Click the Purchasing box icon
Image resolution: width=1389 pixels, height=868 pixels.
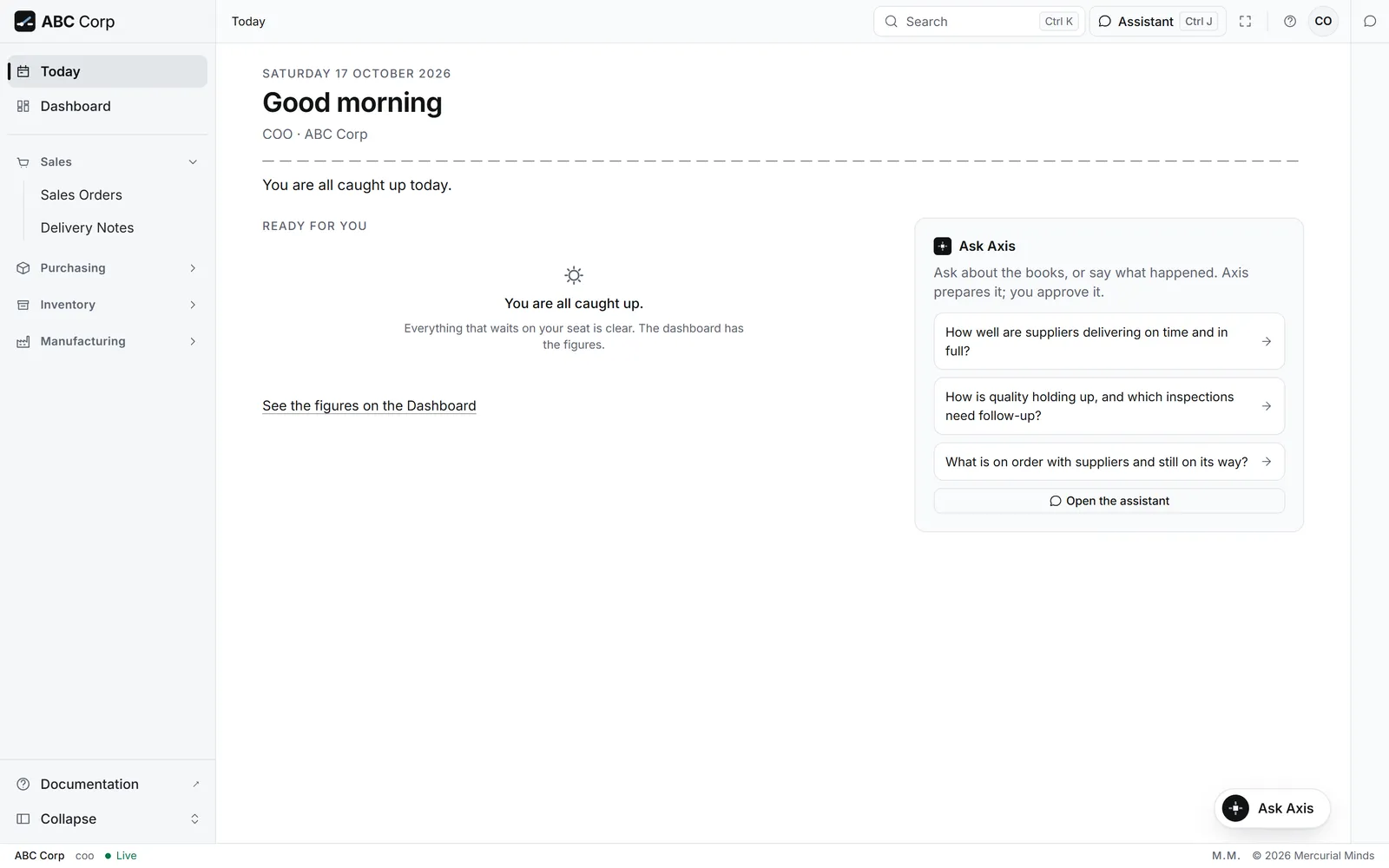23,268
